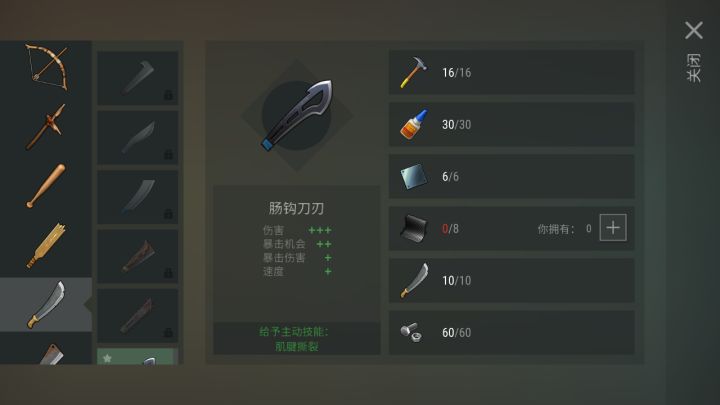Image resolution: width=720 pixels, height=405 pixels.
Task: Choose the baseball bat weapon
Action: [46, 186]
